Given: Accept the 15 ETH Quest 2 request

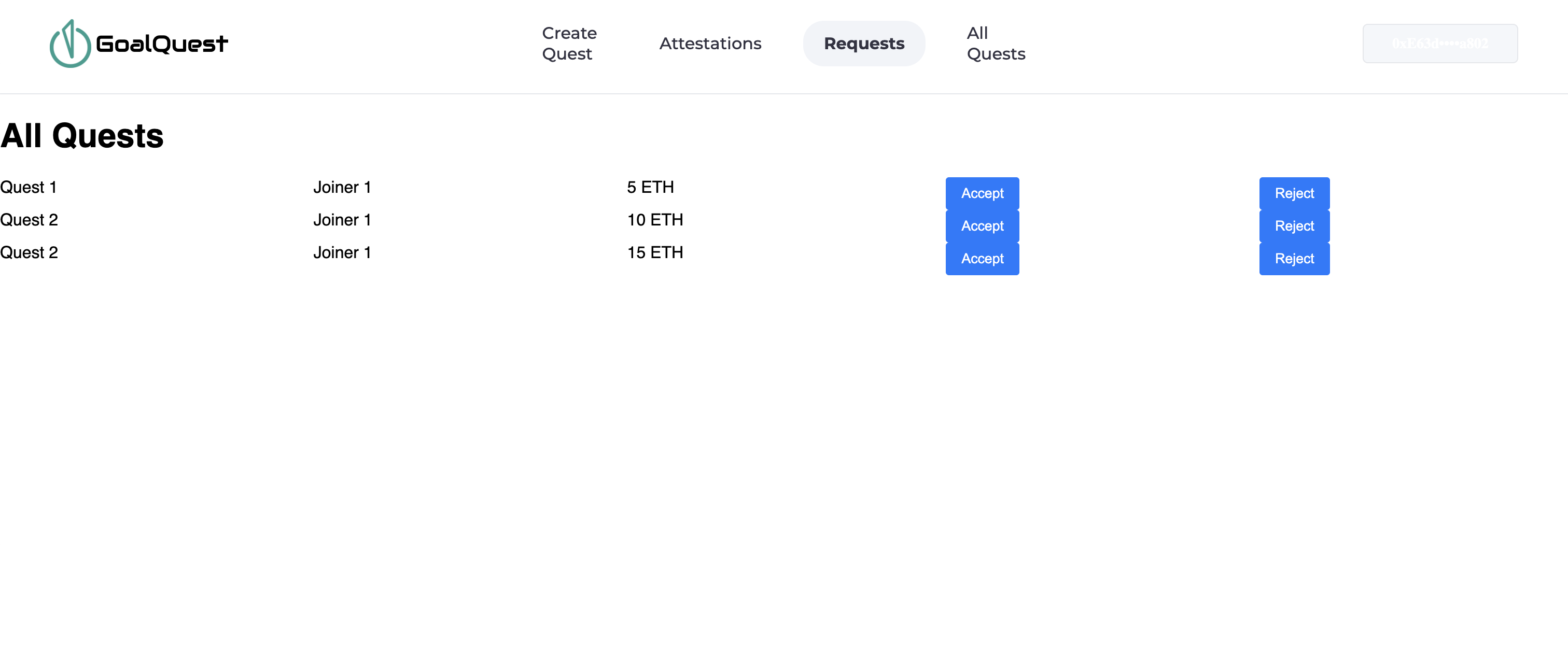Looking at the screenshot, I should (982, 258).
